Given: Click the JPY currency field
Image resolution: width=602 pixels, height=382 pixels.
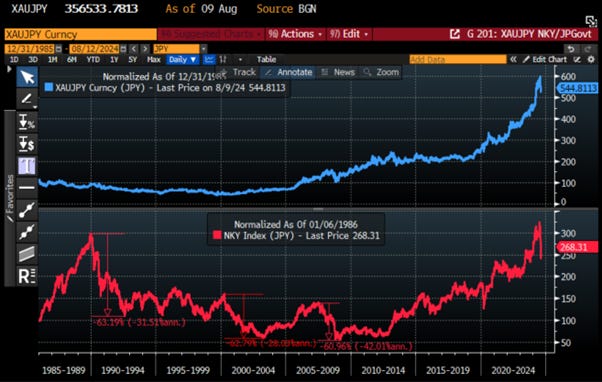Looking at the screenshot, I should [x=176, y=49].
